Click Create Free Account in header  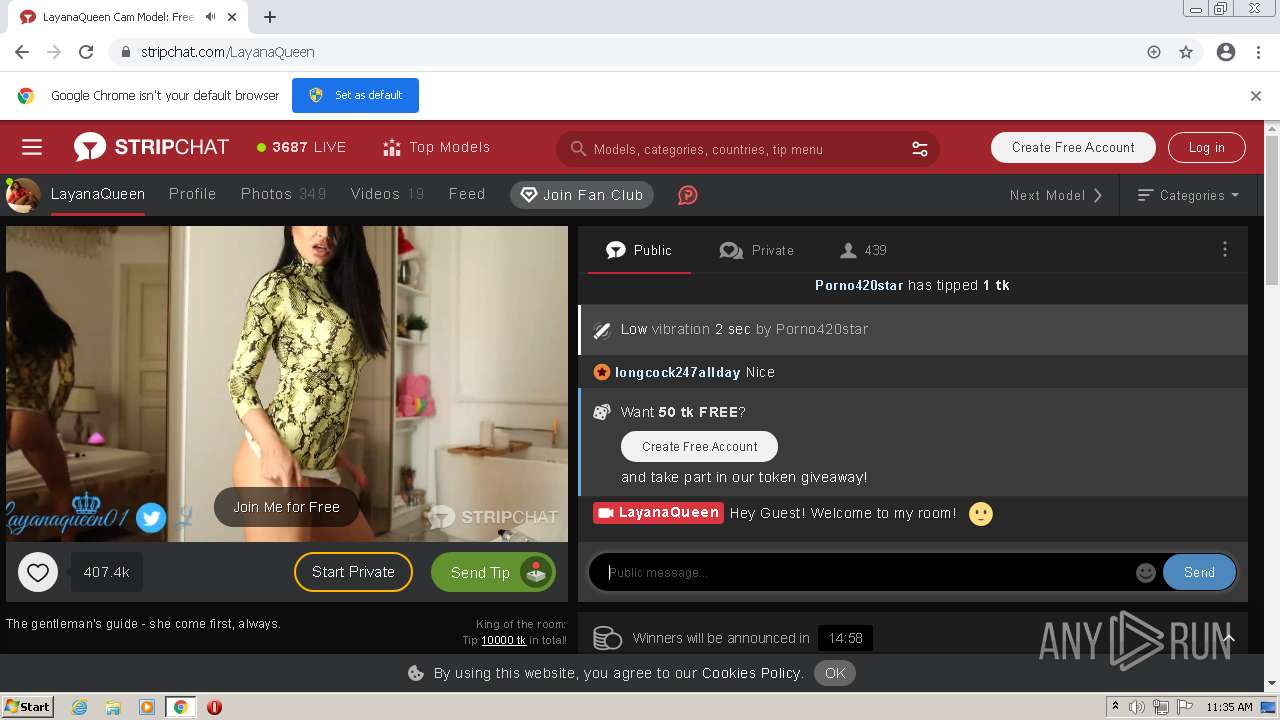(x=1073, y=147)
